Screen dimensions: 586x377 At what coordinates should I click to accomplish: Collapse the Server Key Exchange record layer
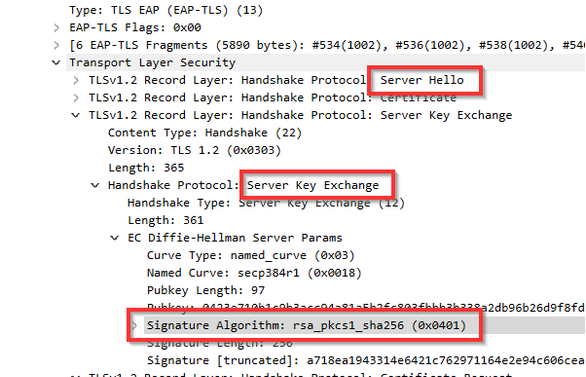click(76, 115)
